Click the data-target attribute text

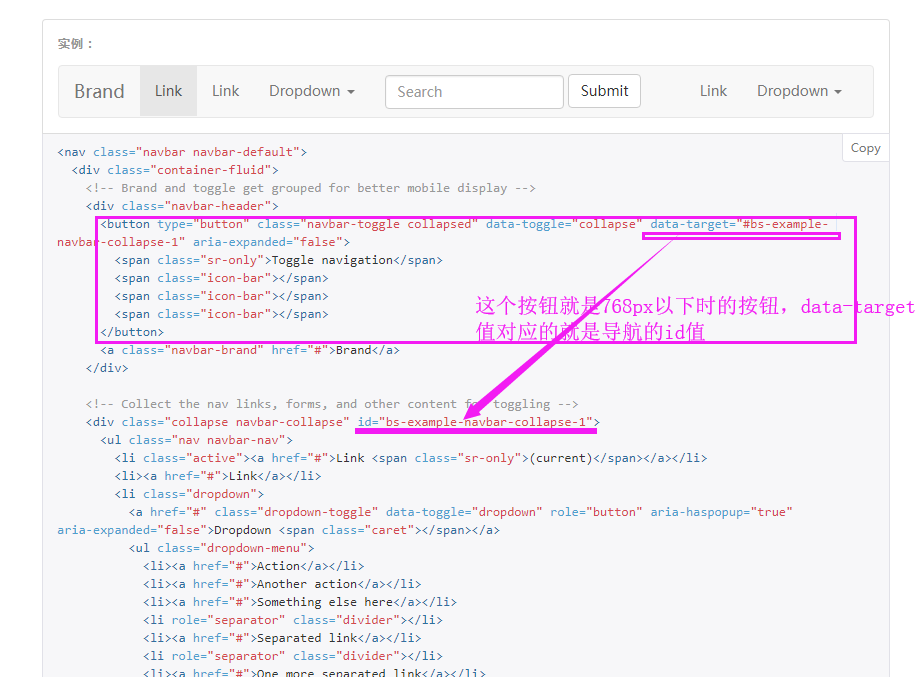[740, 224]
